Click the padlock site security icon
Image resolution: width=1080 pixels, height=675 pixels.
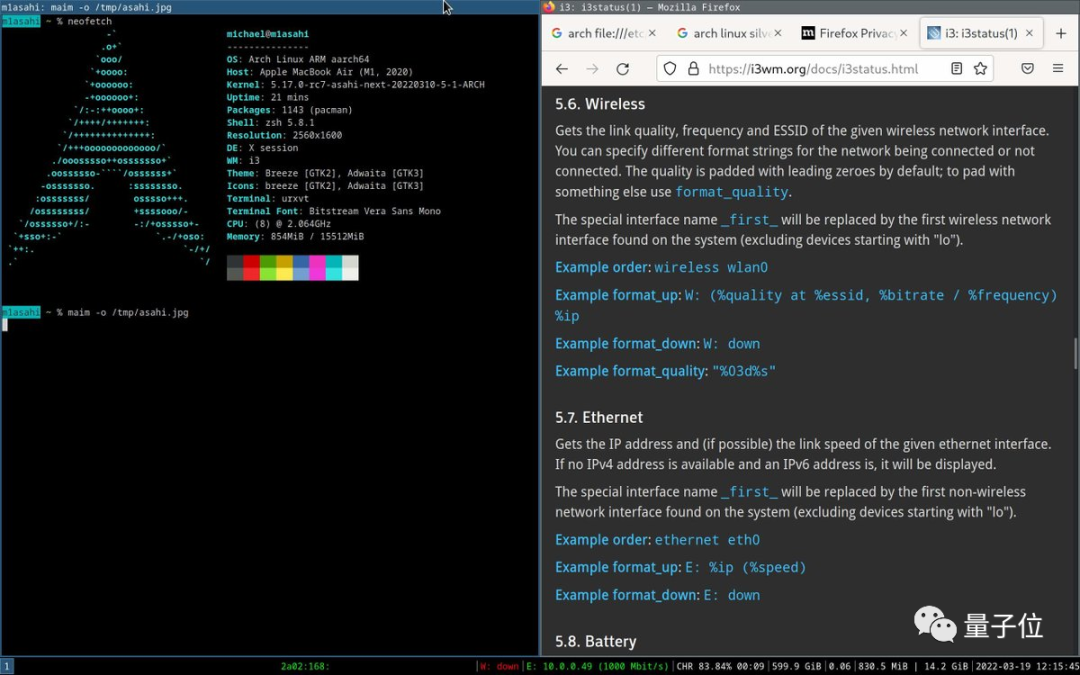tap(691, 69)
